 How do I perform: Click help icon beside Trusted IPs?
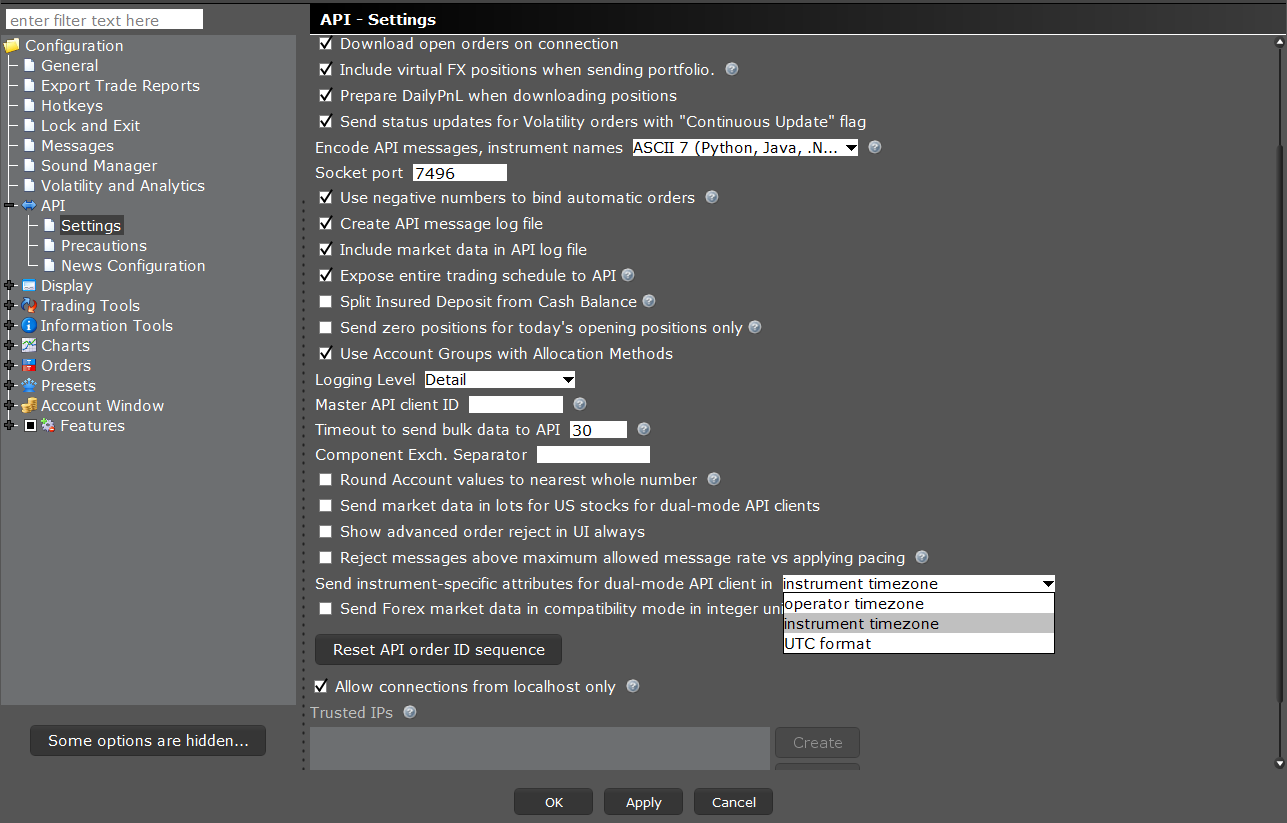pos(409,712)
